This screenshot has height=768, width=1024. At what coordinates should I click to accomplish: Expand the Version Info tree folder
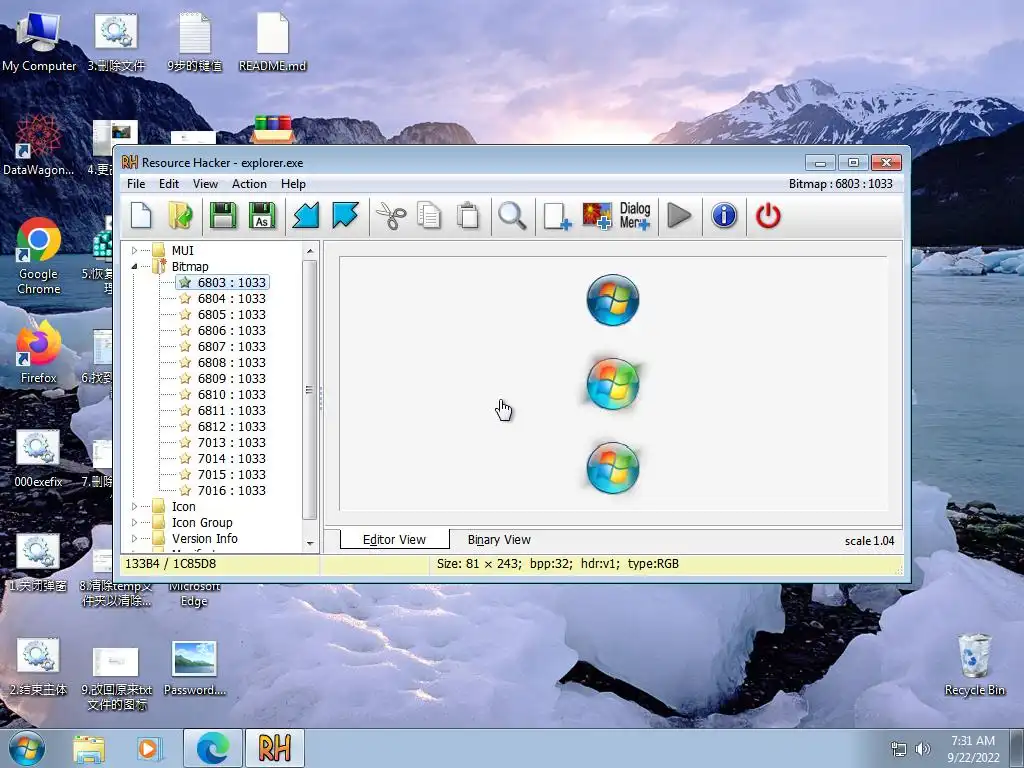tap(134, 539)
